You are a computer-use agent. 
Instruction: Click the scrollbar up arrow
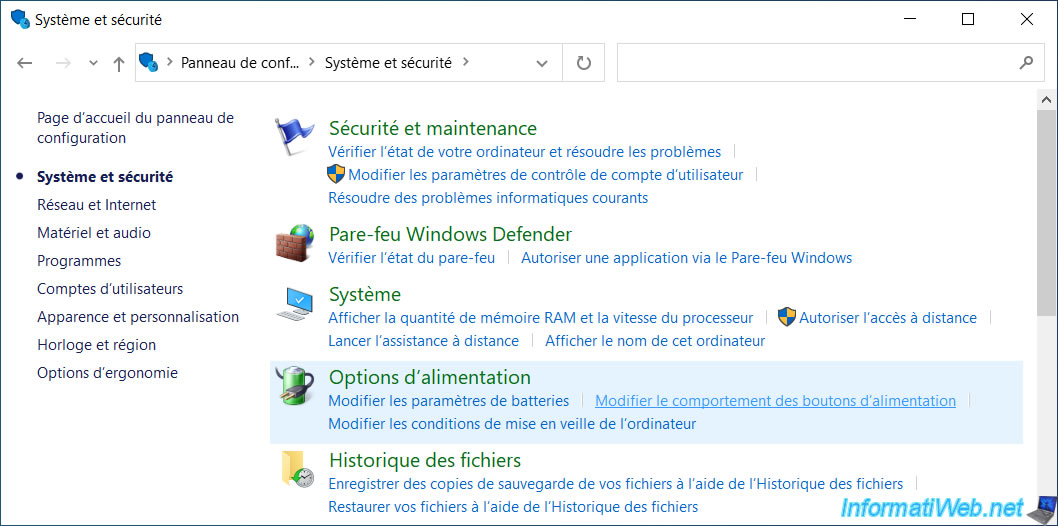[x=1046, y=100]
